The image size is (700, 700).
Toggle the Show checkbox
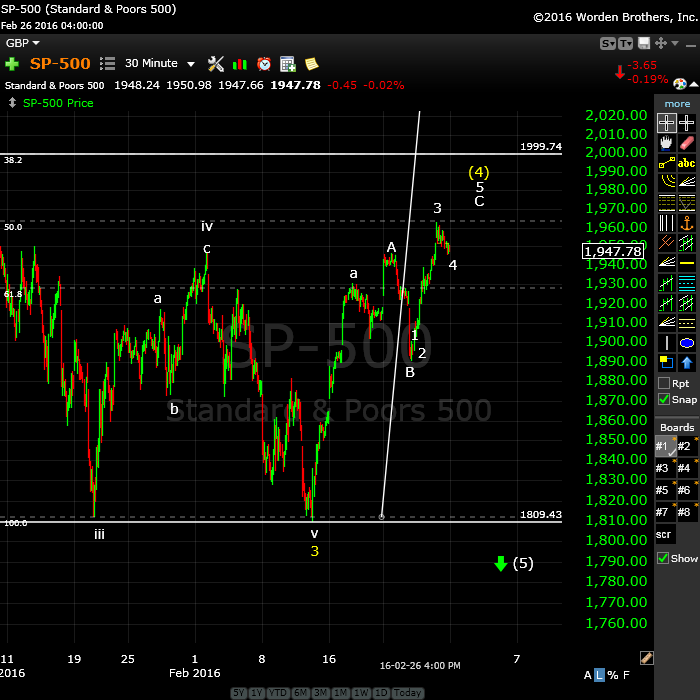coord(663,558)
